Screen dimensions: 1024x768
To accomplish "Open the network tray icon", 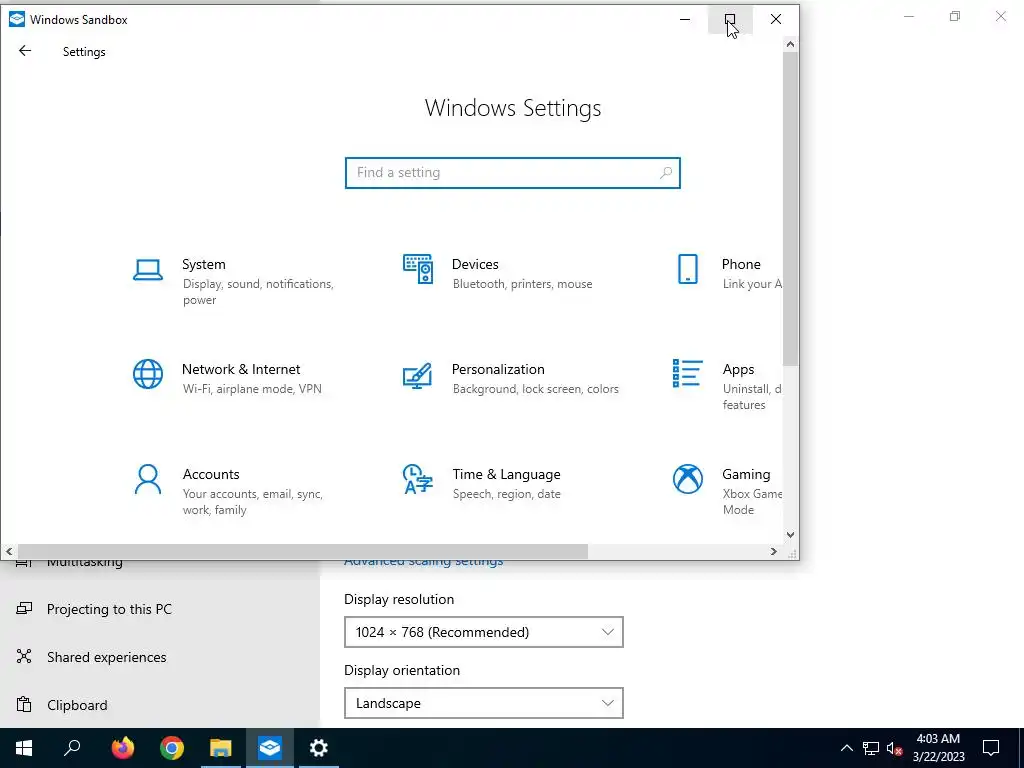I will 871,748.
